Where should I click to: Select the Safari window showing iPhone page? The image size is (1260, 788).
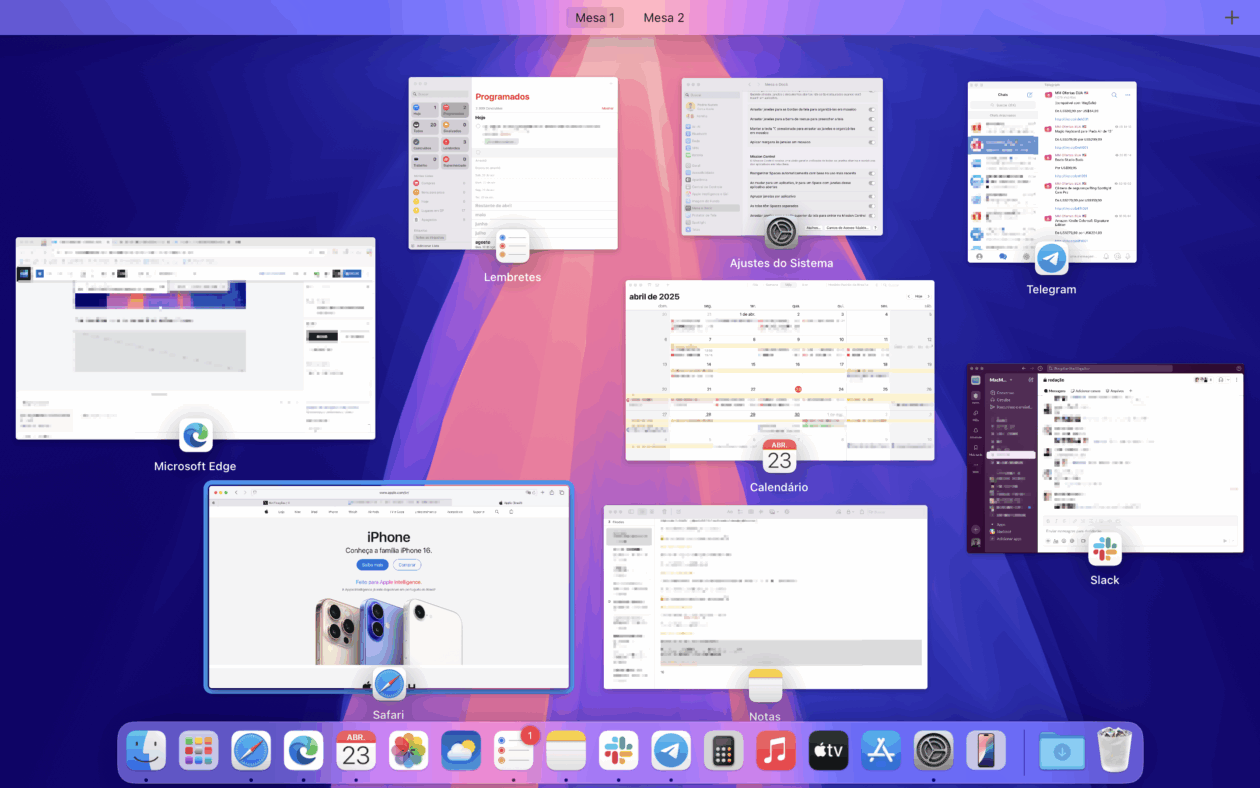pyautogui.click(x=389, y=587)
